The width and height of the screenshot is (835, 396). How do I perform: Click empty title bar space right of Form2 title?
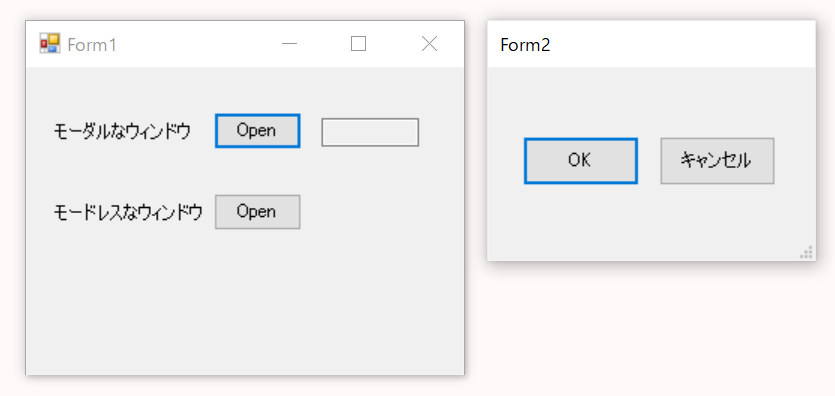click(x=682, y=45)
